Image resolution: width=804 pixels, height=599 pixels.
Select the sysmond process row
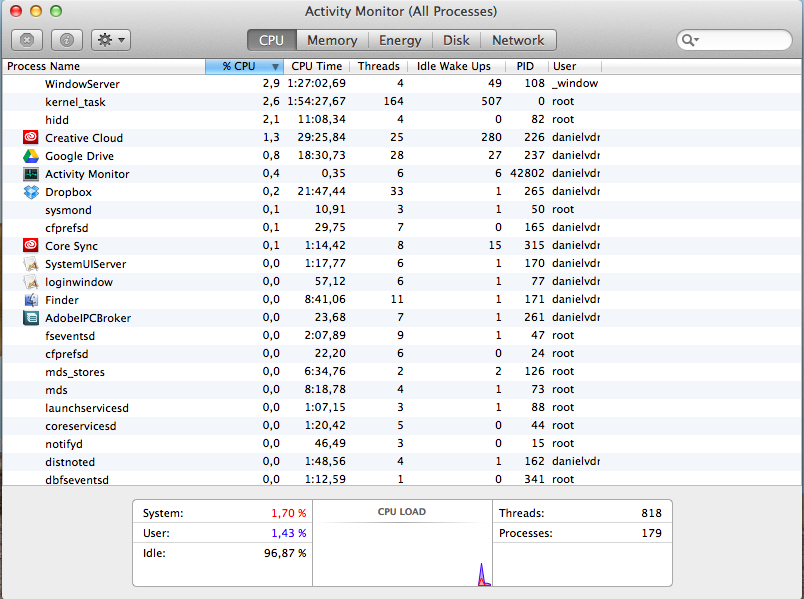[x=402, y=210]
